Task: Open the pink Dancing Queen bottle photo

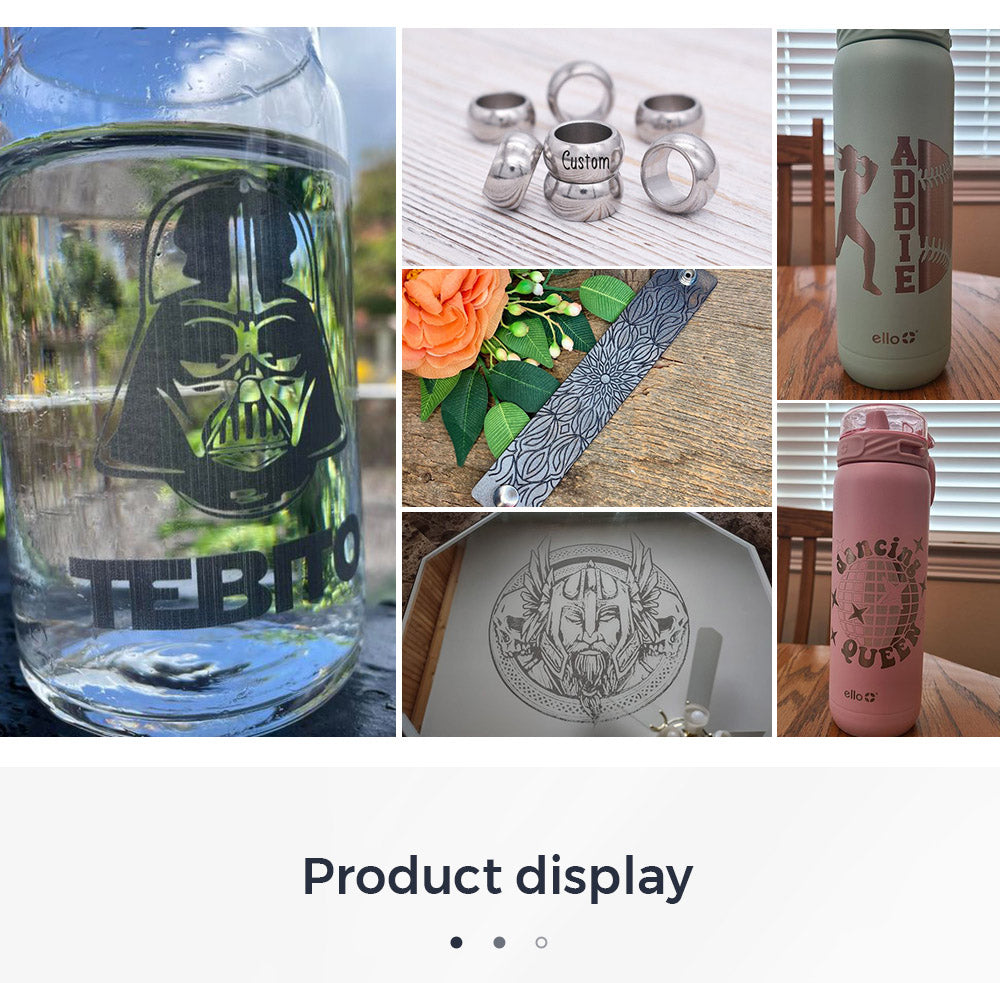Action: pos(888,570)
